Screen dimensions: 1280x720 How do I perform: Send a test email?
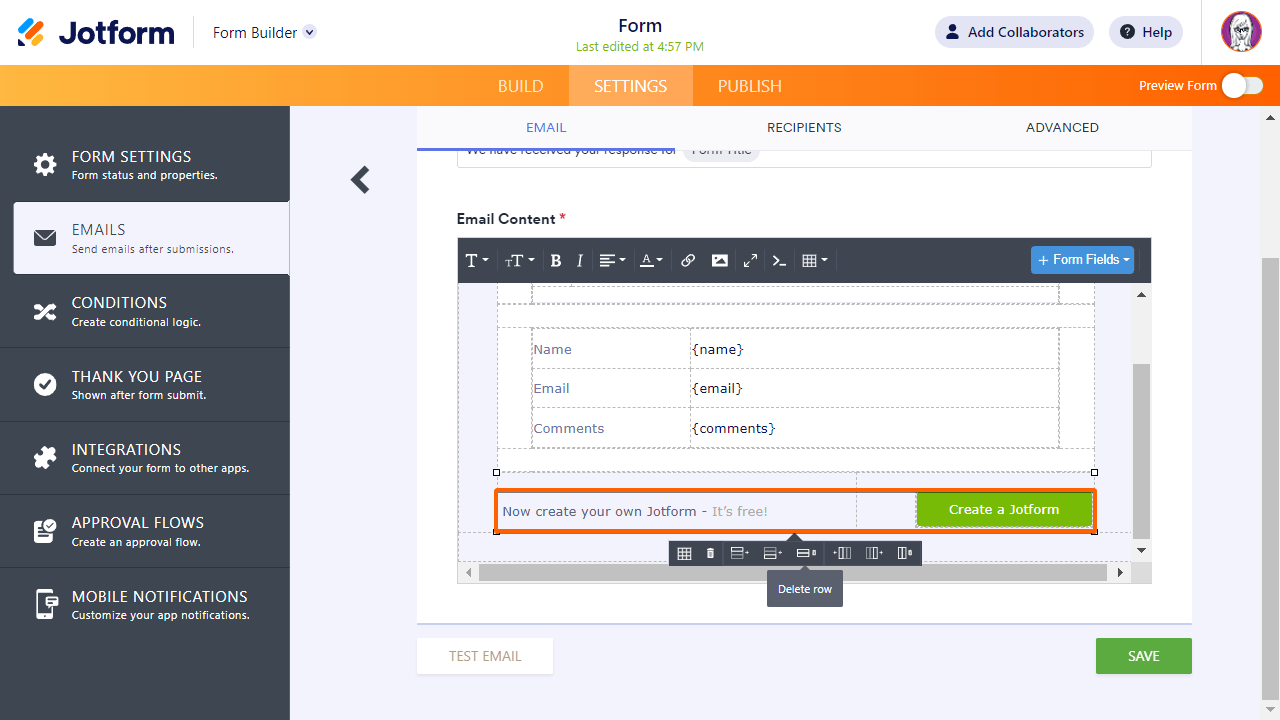[x=485, y=656]
